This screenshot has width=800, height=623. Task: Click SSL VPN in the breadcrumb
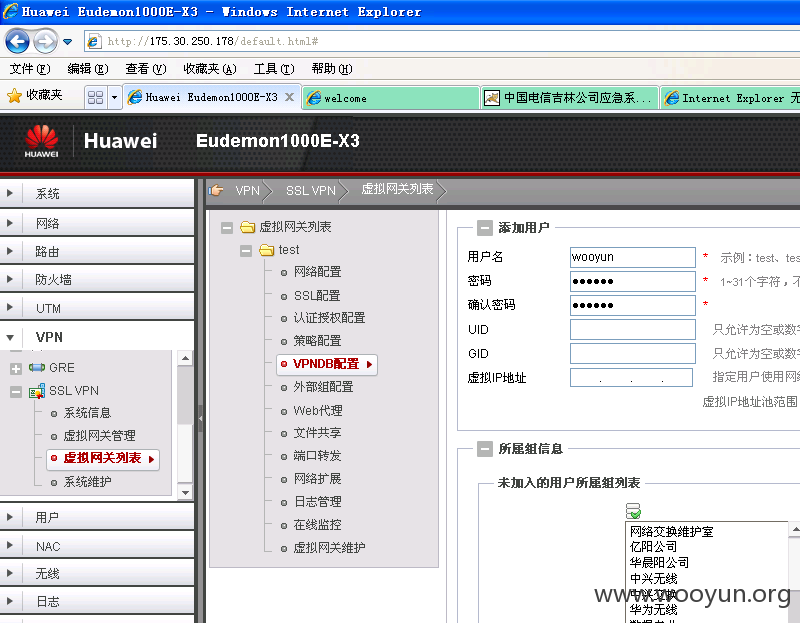point(311,191)
